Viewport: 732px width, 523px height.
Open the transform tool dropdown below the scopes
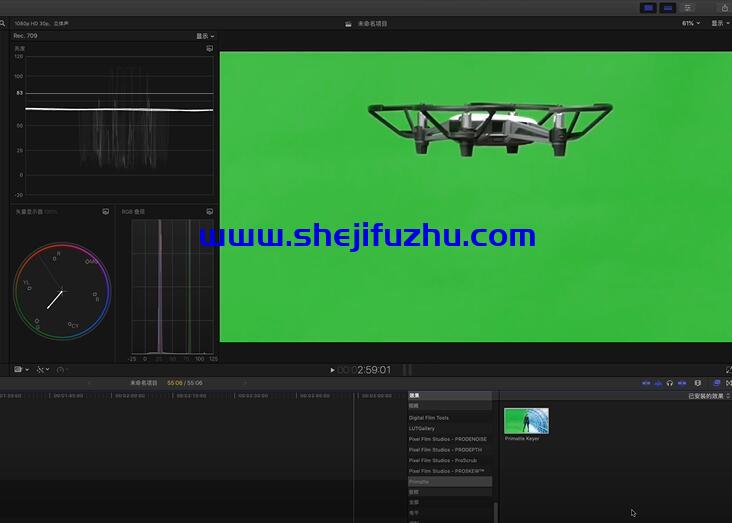tap(21, 369)
